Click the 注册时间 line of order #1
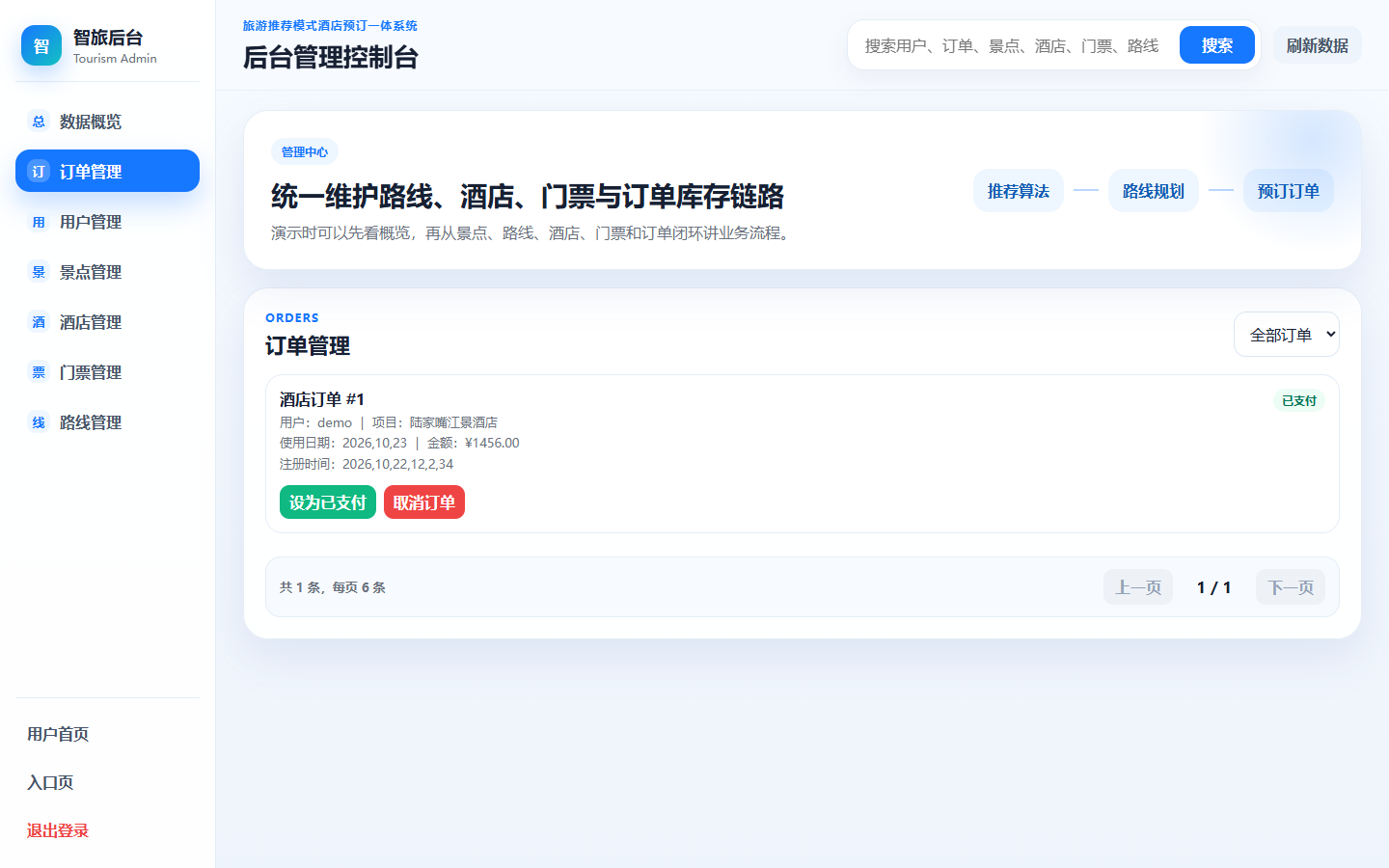Screen dimensions: 1389x868 [x=367, y=464]
